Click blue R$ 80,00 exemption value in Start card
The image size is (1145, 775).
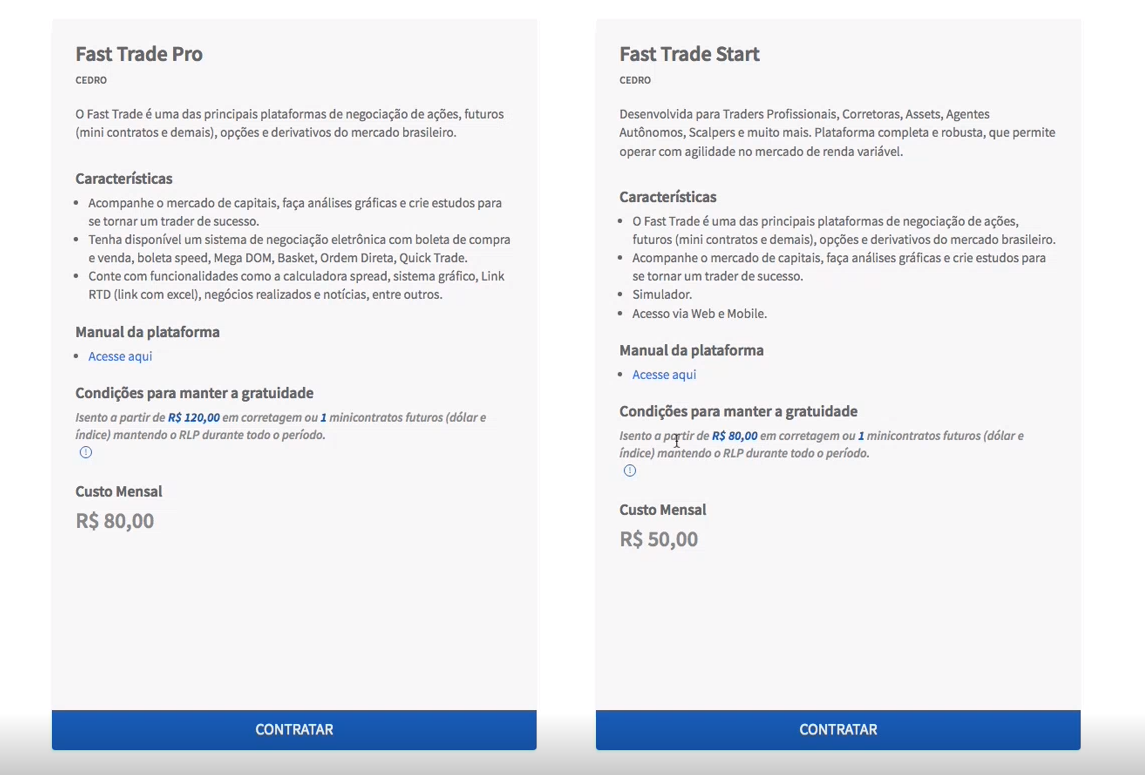[734, 436]
